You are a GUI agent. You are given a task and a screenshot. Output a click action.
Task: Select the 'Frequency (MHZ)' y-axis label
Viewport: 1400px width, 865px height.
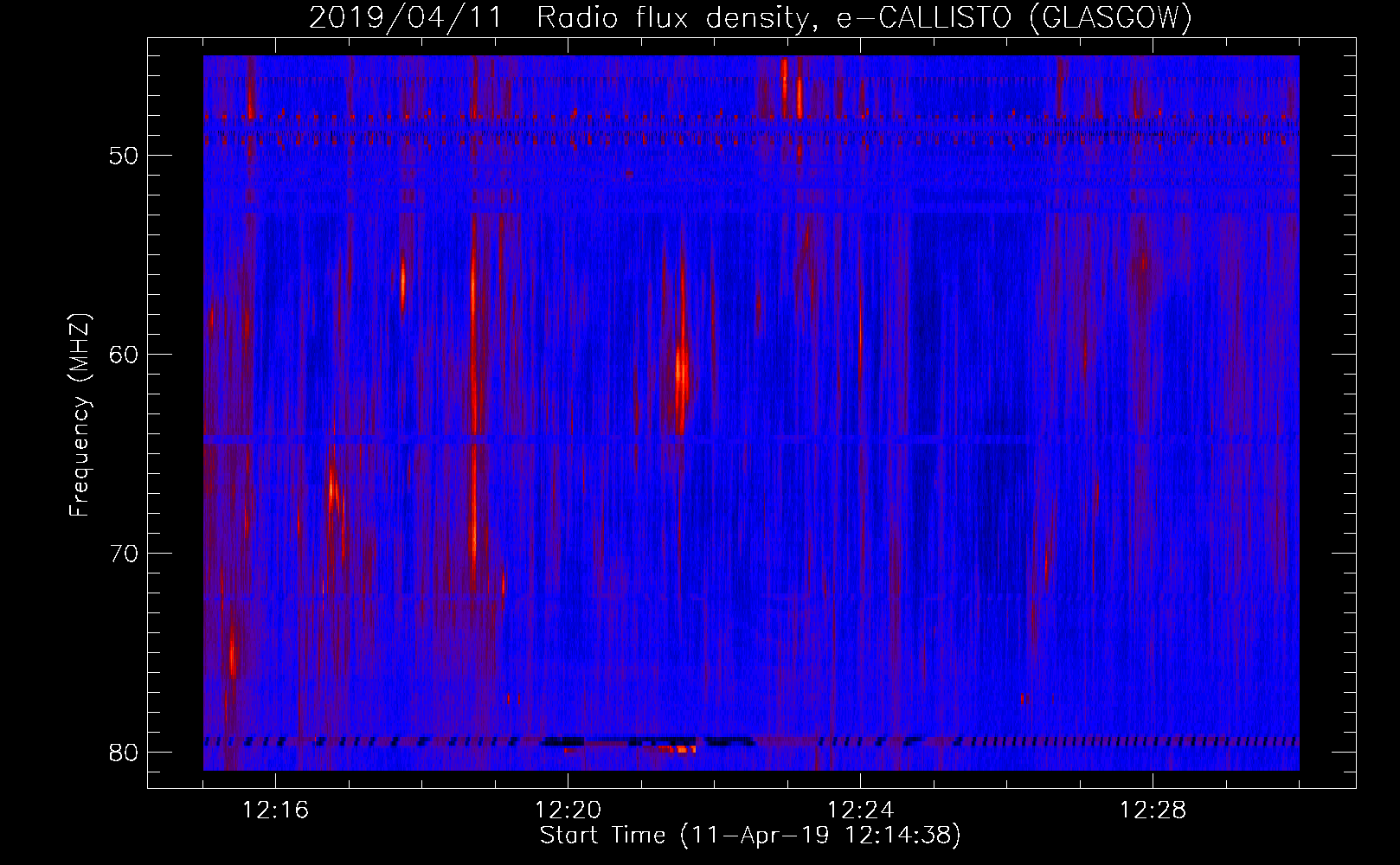point(80,415)
